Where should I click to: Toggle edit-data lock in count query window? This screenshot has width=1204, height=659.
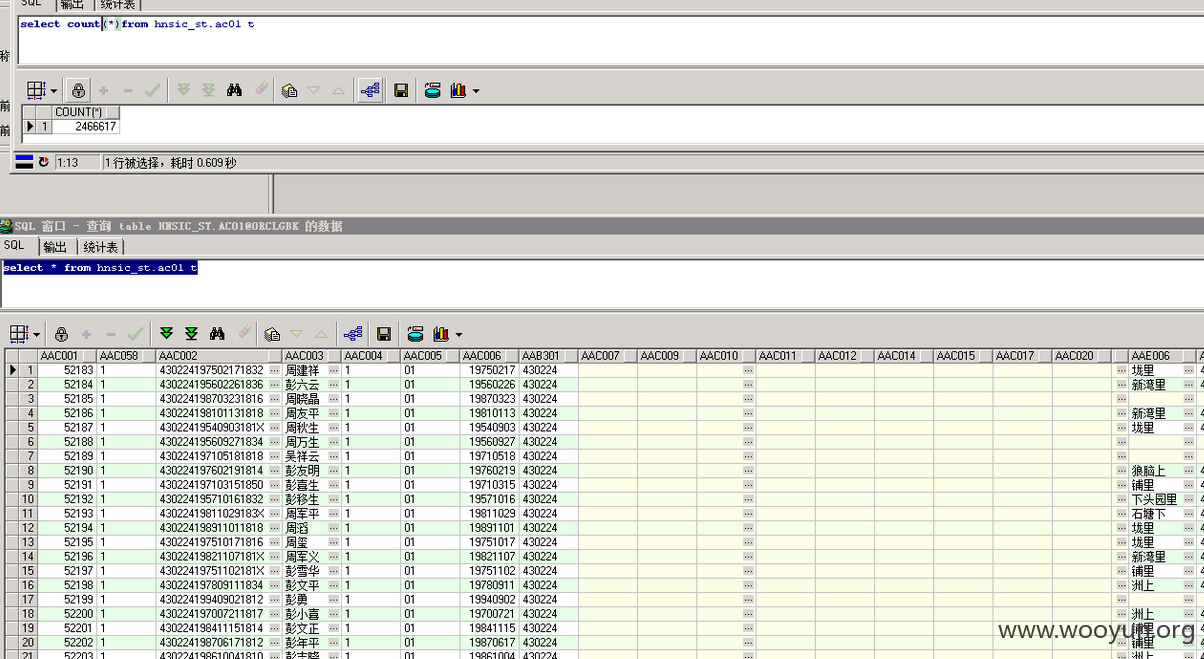79,90
